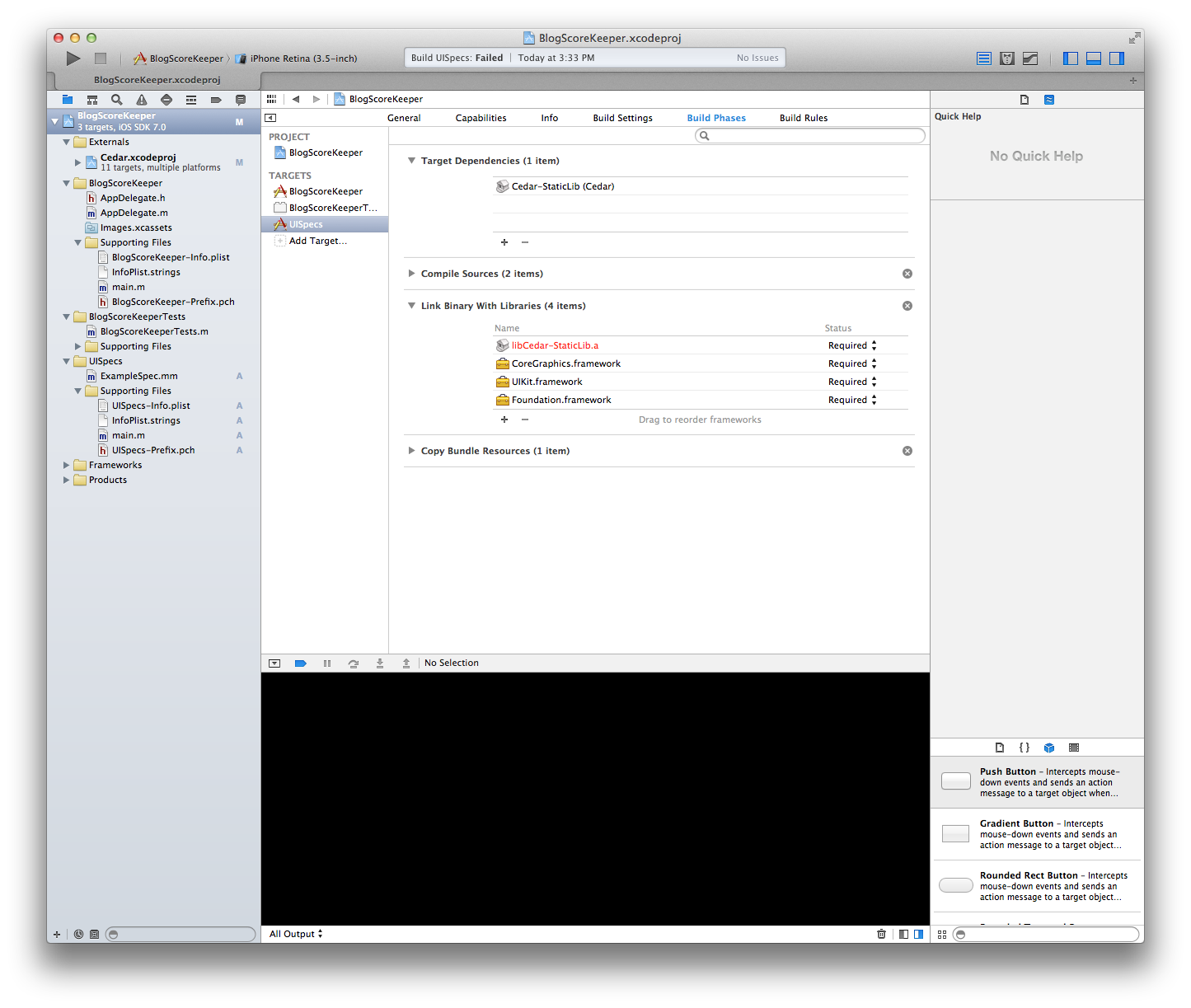Select the Push Button library item
This screenshot has width=1191, height=1008.
[1037, 782]
